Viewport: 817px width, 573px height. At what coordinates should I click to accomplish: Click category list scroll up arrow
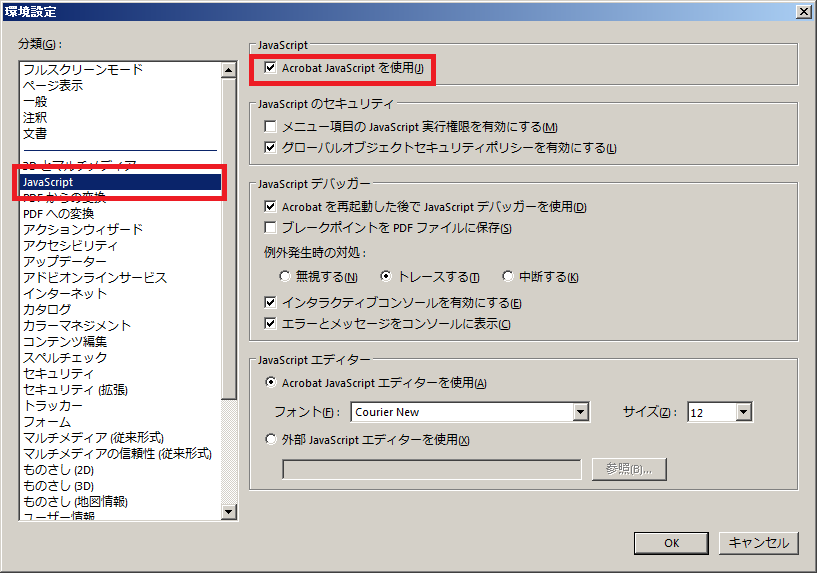229,70
